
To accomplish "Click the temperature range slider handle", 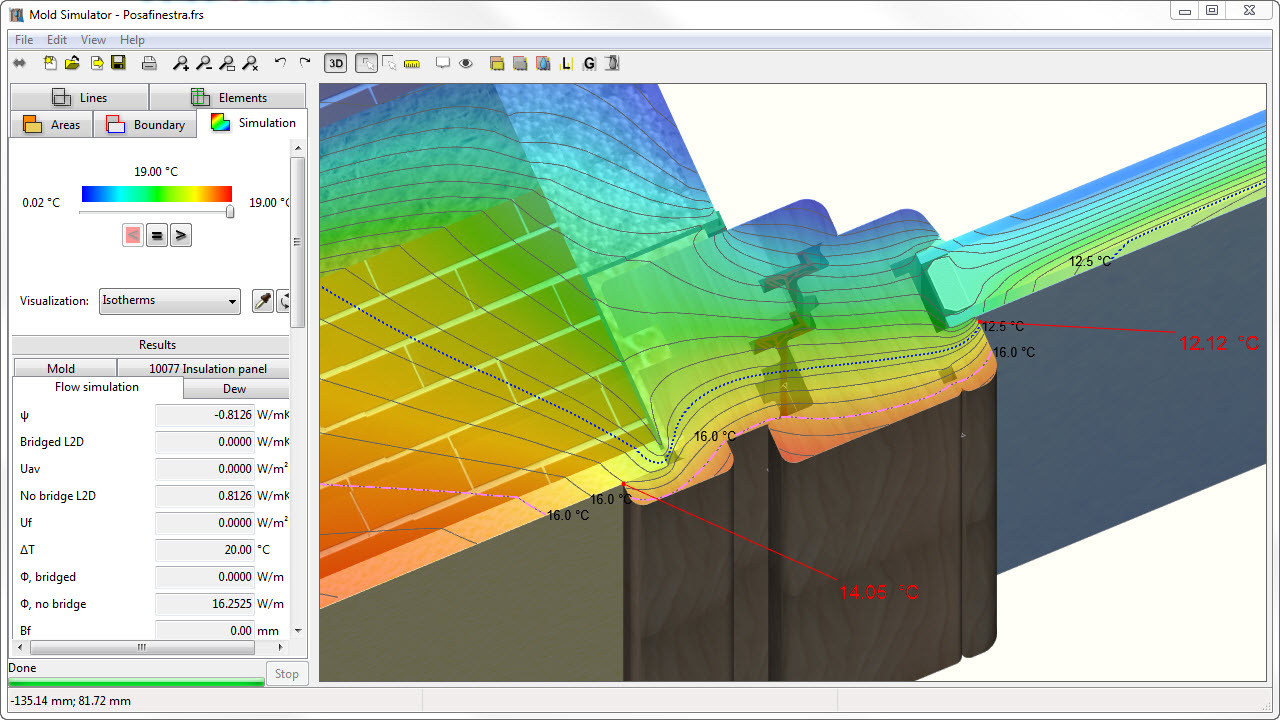I will coord(230,212).
